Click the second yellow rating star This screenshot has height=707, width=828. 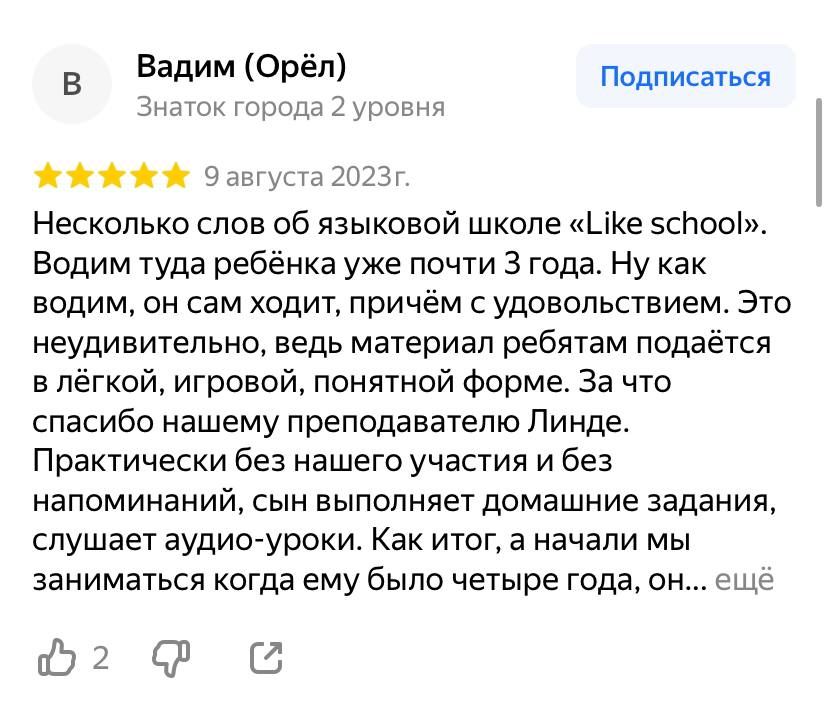pos(80,176)
